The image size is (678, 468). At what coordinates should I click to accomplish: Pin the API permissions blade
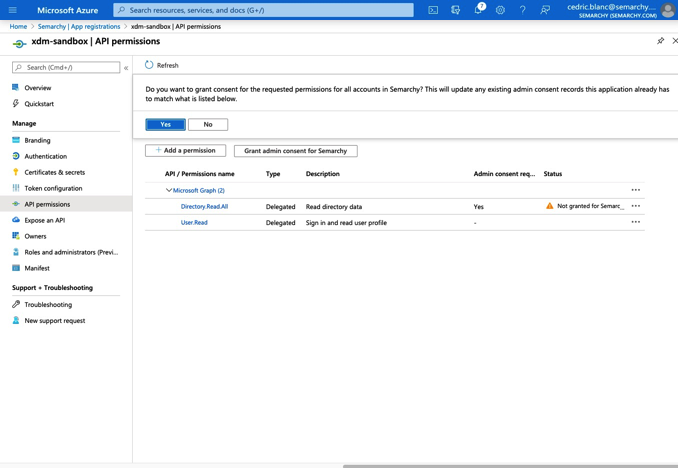(660, 41)
